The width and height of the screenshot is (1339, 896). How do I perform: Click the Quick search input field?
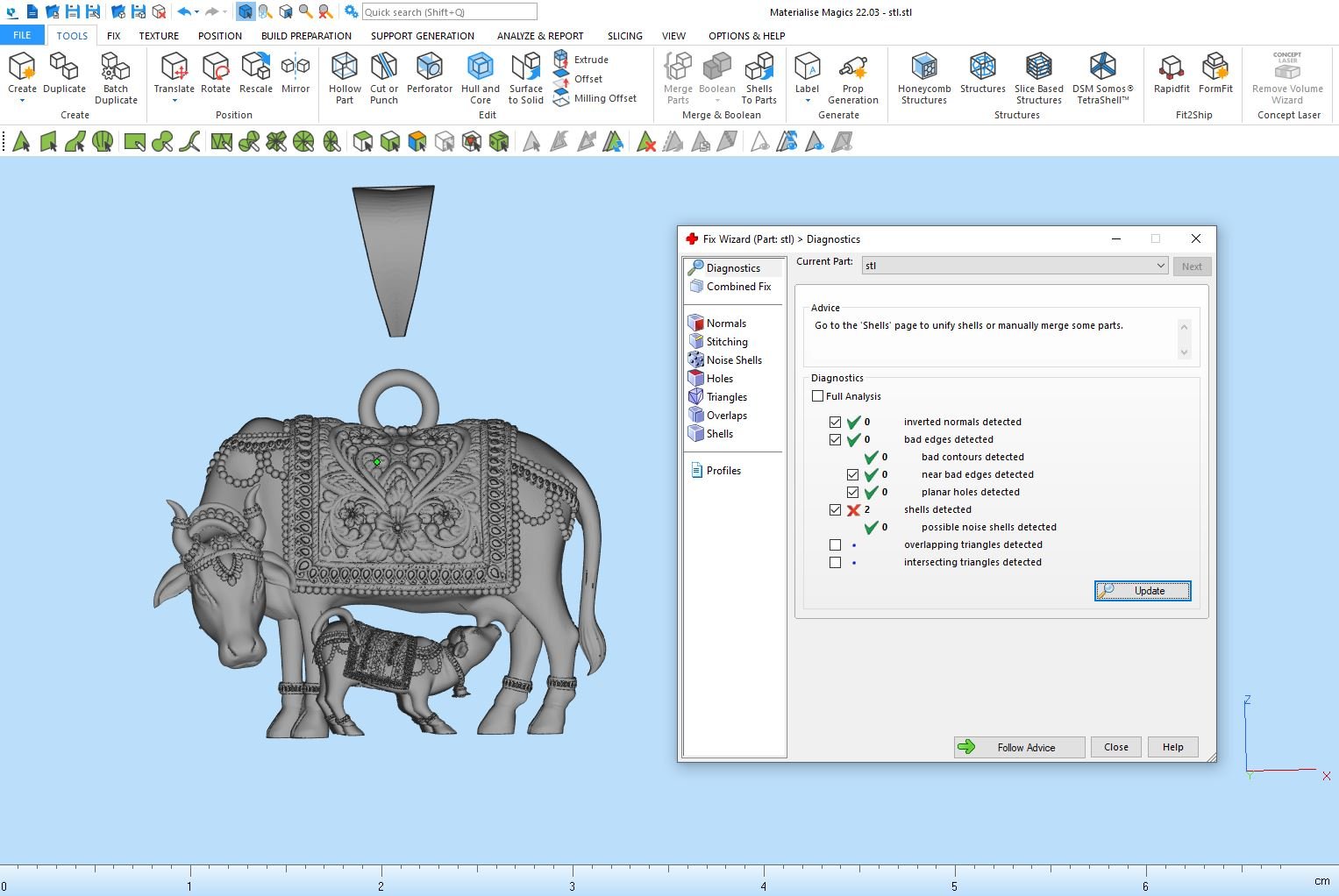pyautogui.click(x=449, y=12)
